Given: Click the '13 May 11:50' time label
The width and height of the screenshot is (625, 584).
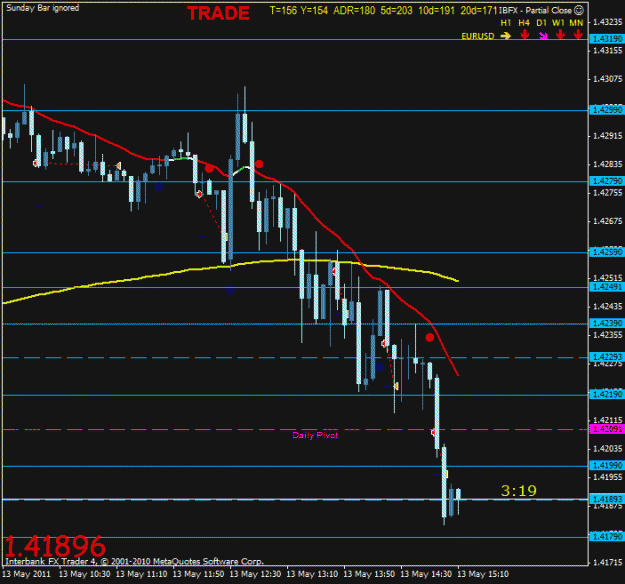Looking at the screenshot, I should 199,574.
